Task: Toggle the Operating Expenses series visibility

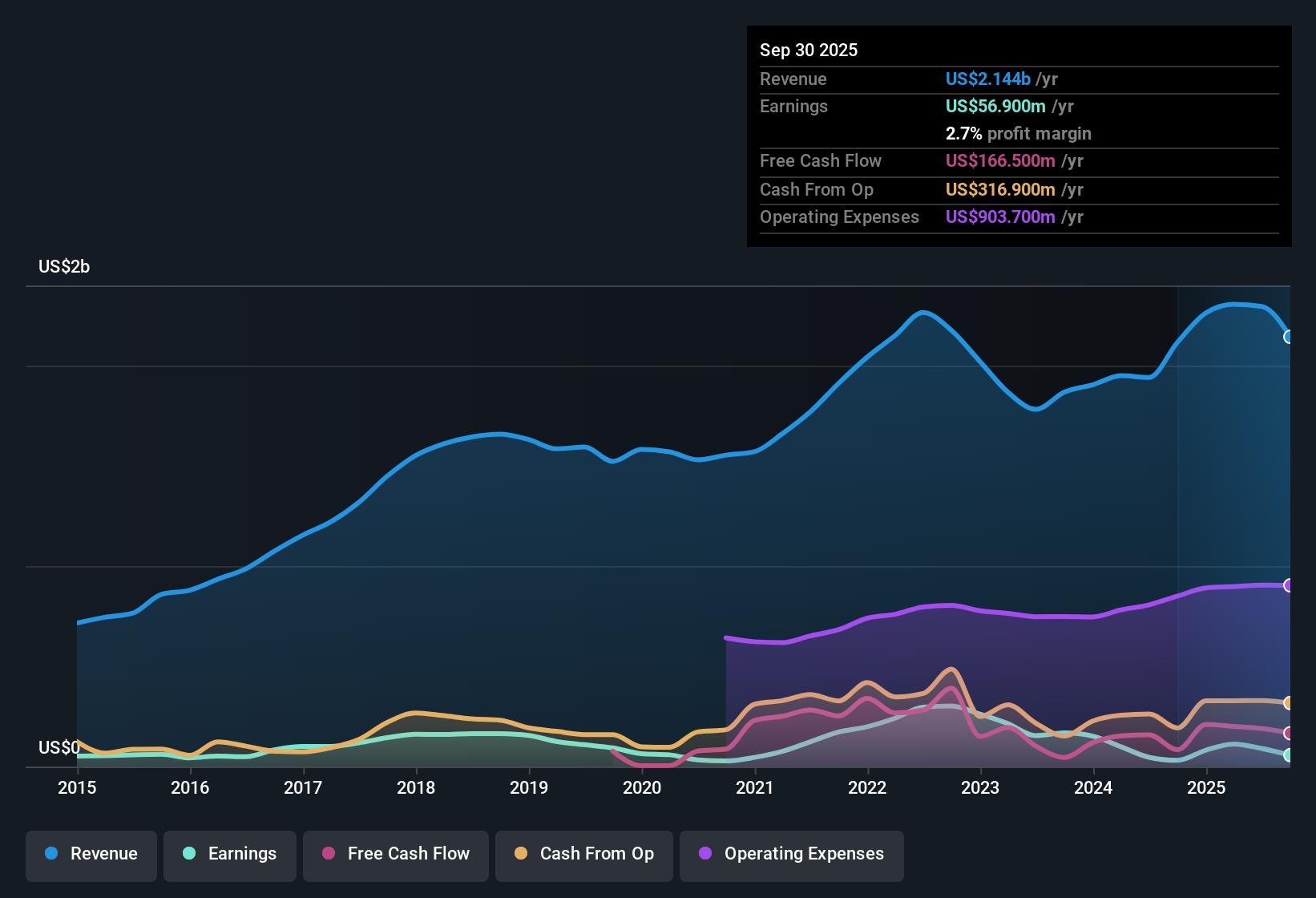Action: click(791, 854)
